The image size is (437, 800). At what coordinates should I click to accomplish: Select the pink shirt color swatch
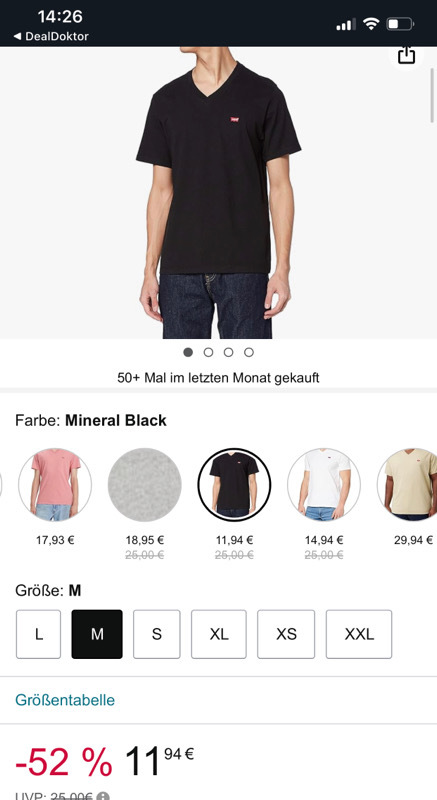coord(55,485)
